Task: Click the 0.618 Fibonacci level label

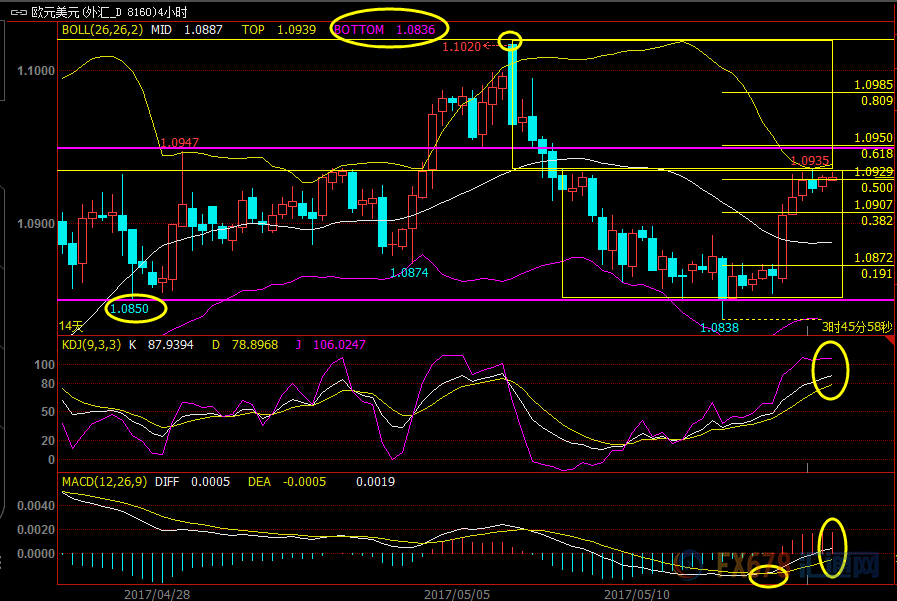Action: (876, 154)
